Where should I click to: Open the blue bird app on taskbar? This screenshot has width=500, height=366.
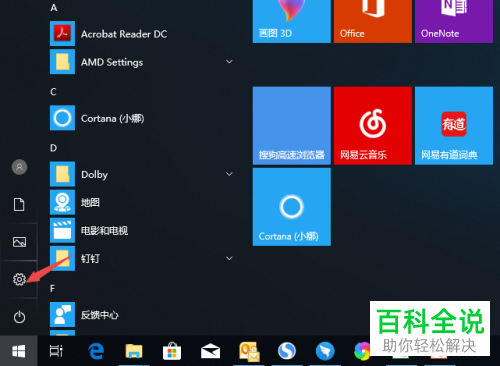tap(325, 351)
